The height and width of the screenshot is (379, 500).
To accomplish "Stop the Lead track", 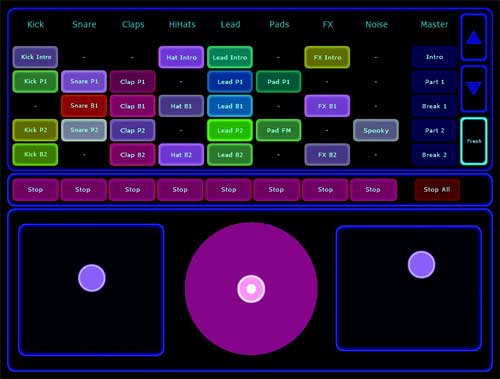I will click(x=229, y=190).
